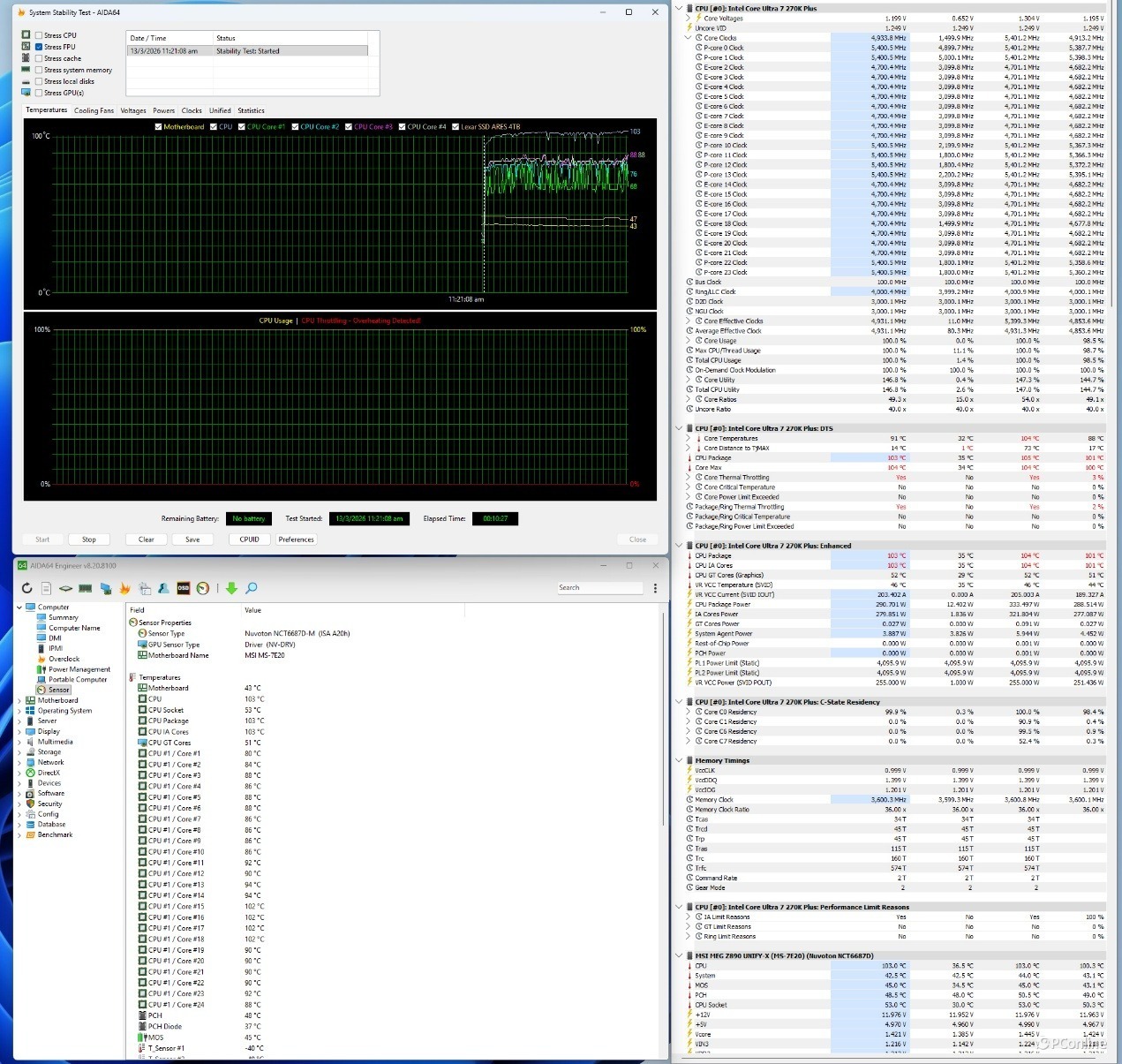Open the Statistics tab
Screen dimensions: 1122x1064
[x=251, y=110]
